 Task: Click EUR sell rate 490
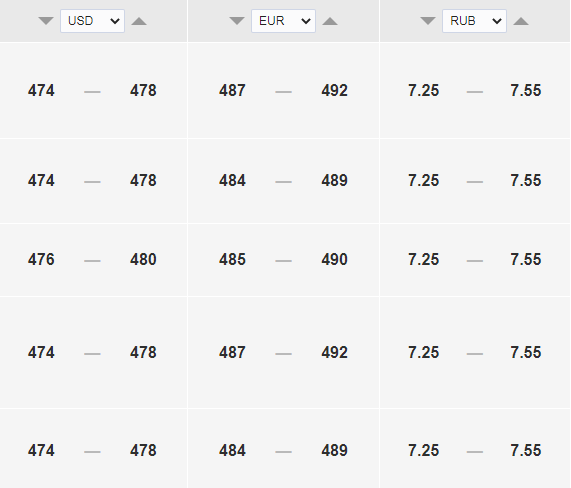(x=335, y=260)
